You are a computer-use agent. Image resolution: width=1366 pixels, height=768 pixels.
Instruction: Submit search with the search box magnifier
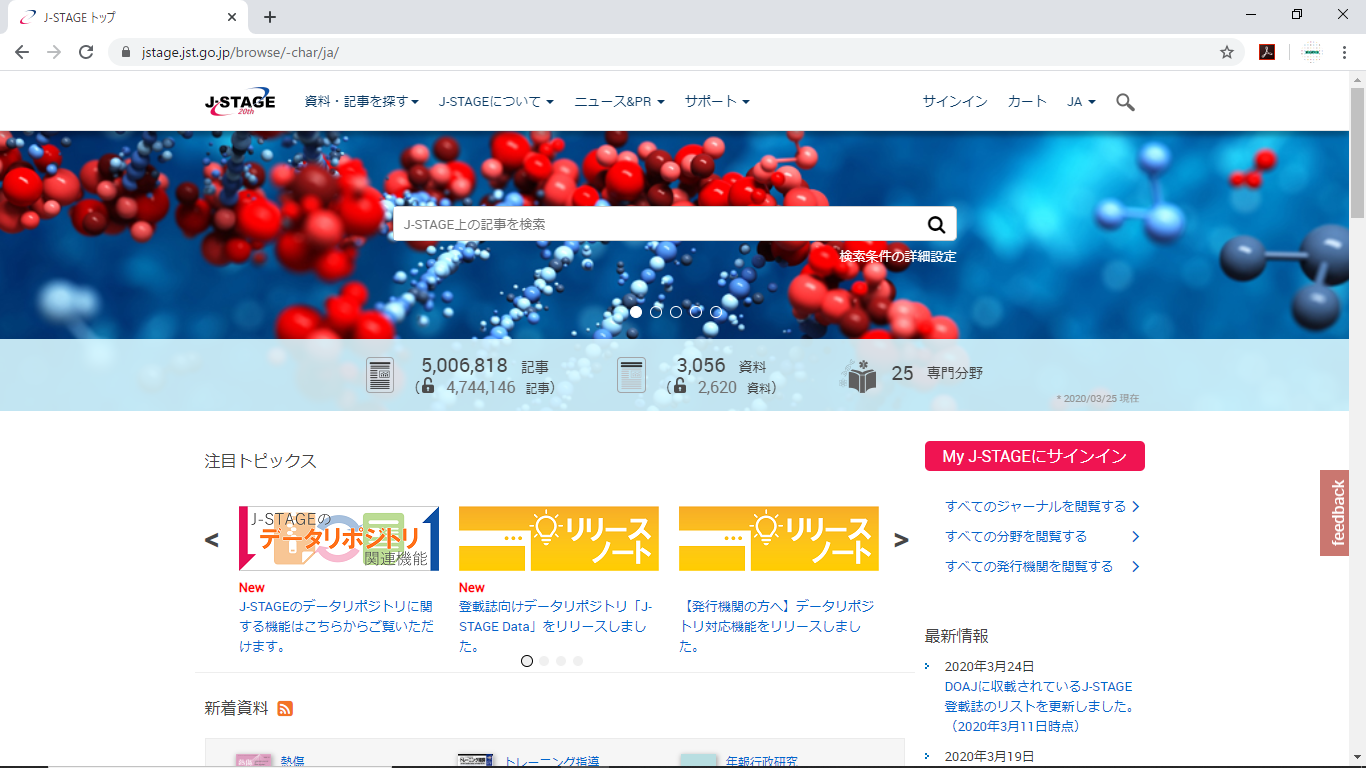(936, 224)
